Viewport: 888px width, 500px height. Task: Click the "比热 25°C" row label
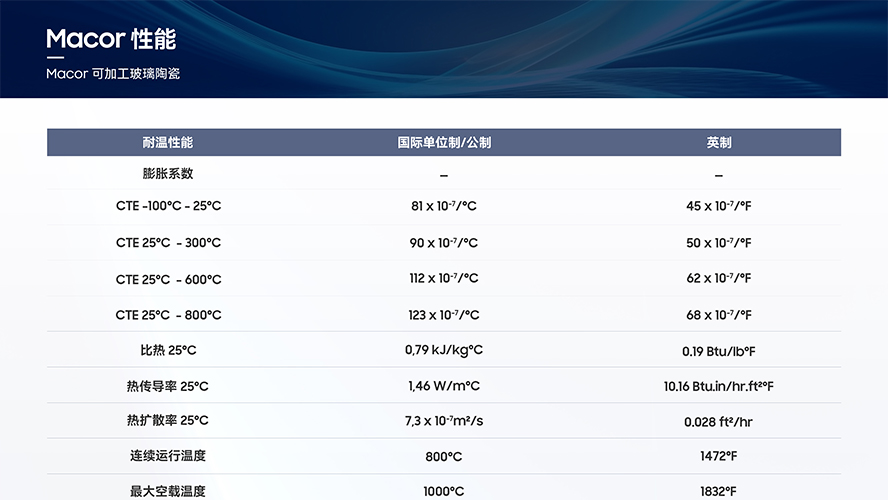tap(168, 351)
